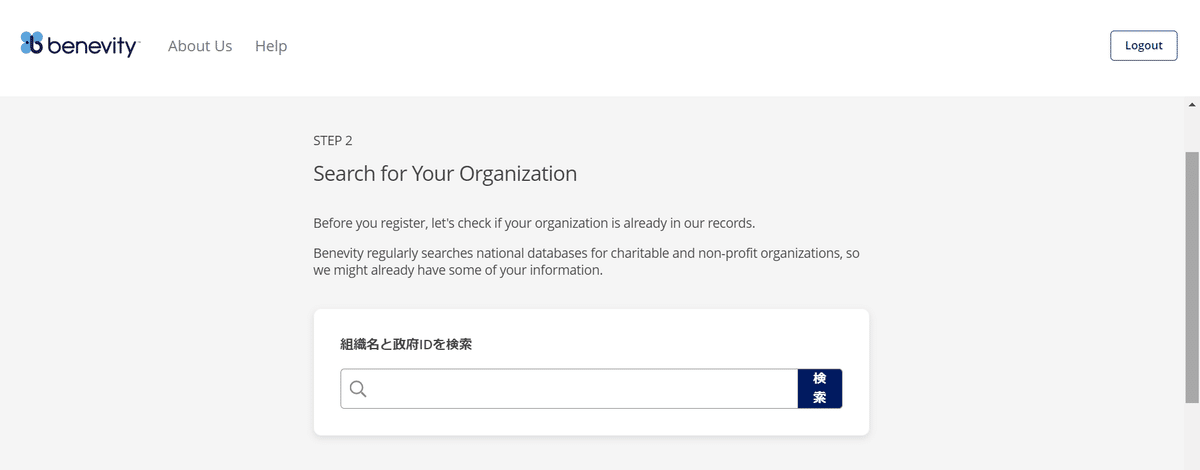
Task: Open the About Us page
Action: 200,46
